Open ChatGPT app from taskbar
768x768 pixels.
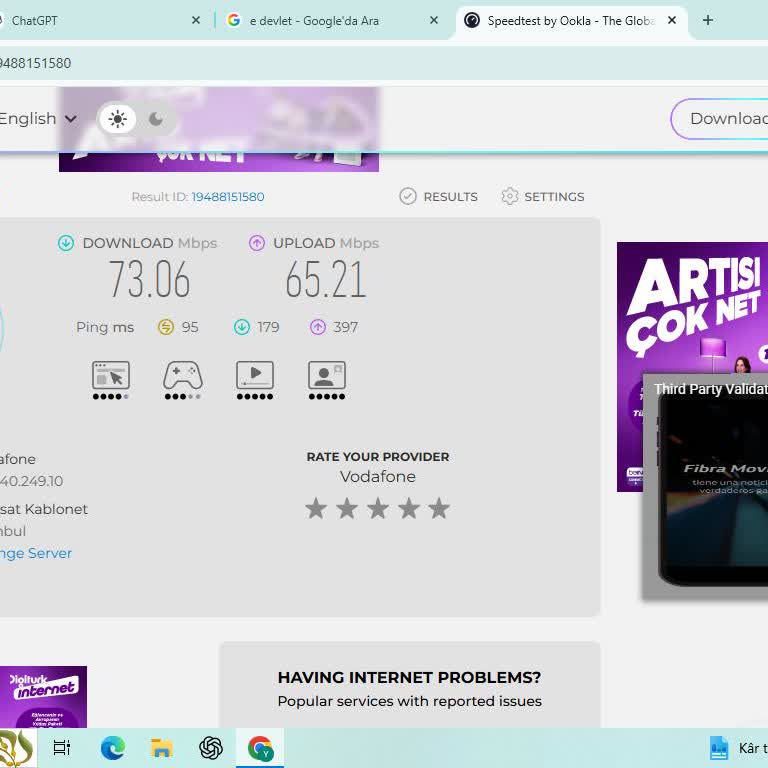click(x=211, y=748)
